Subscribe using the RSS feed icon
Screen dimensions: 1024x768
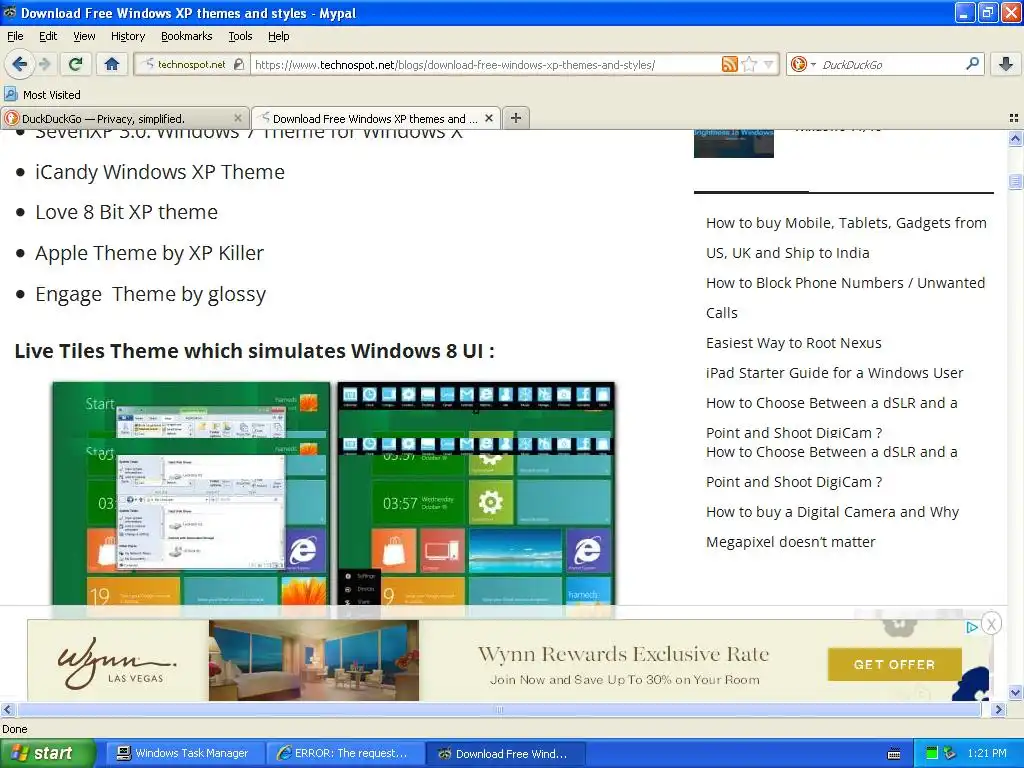click(729, 64)
